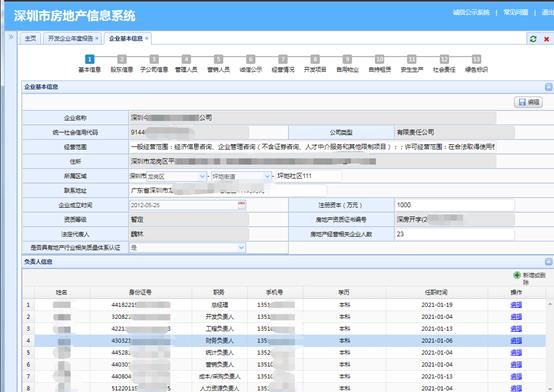
Task: Collapse the 负责人信息 panel
Action: [x=548, y=262]
